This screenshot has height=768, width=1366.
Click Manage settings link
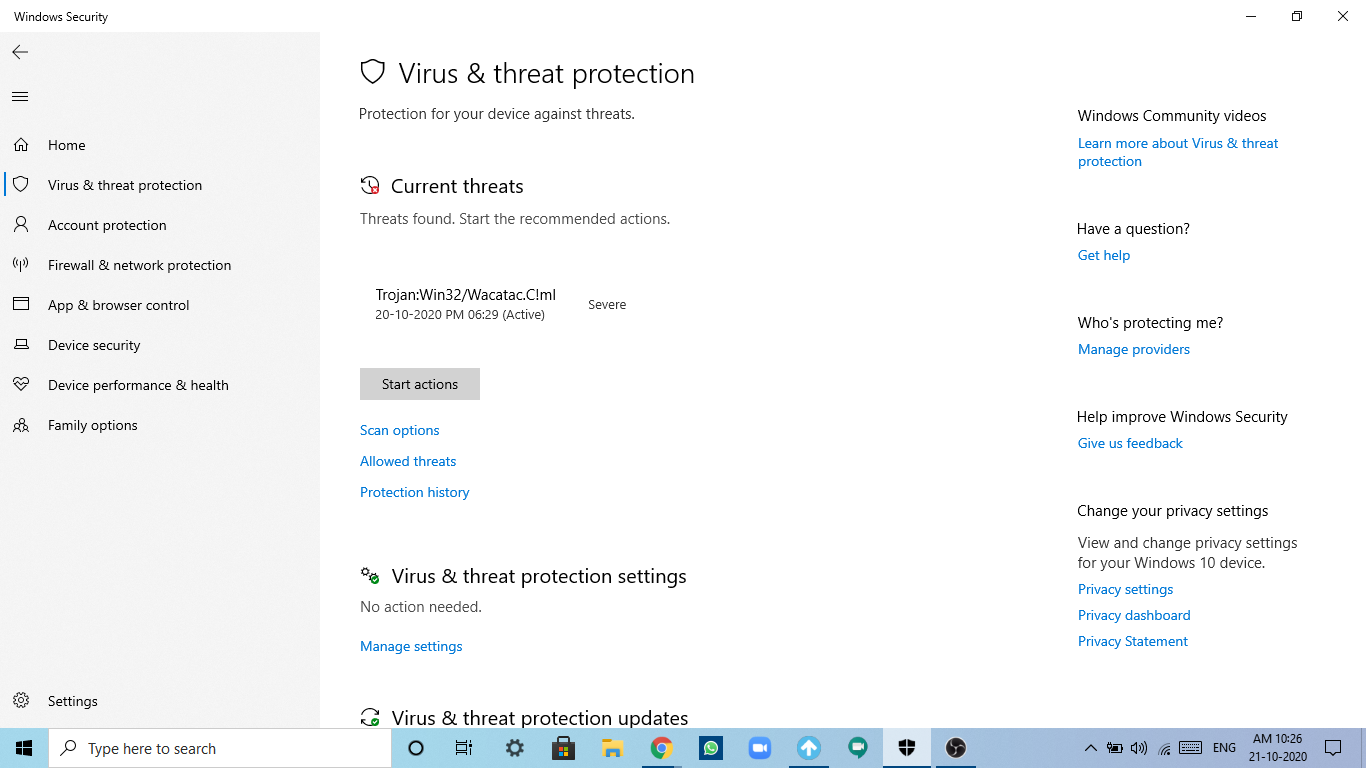pos(411,646)
